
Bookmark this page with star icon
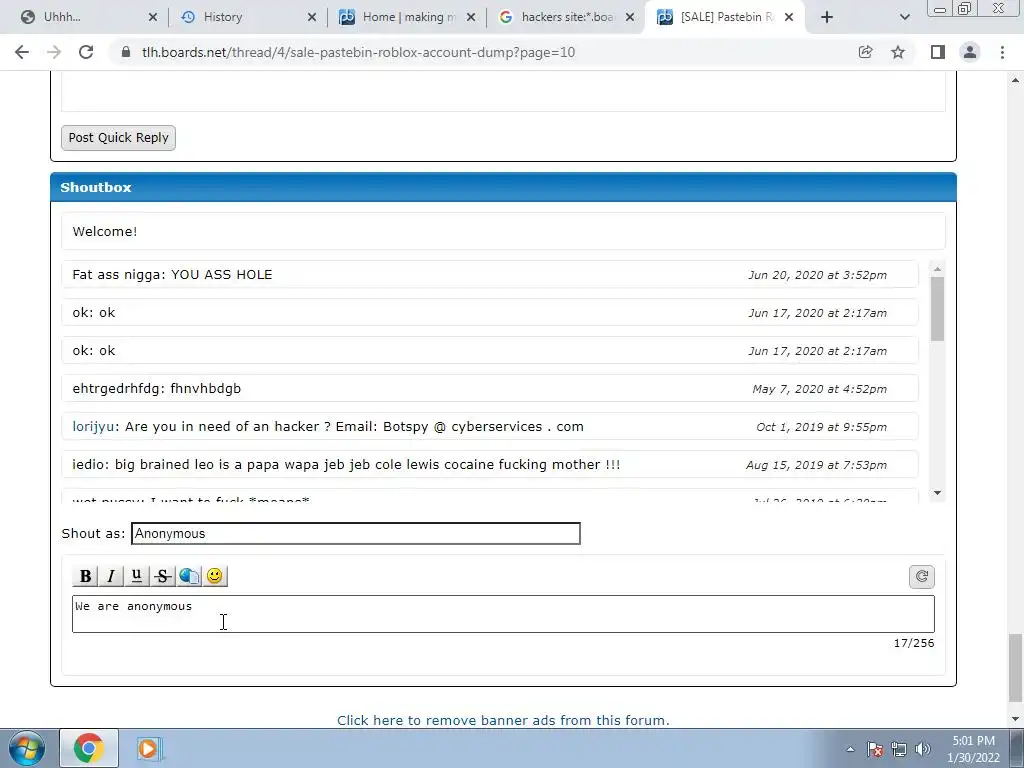point(898,52)
